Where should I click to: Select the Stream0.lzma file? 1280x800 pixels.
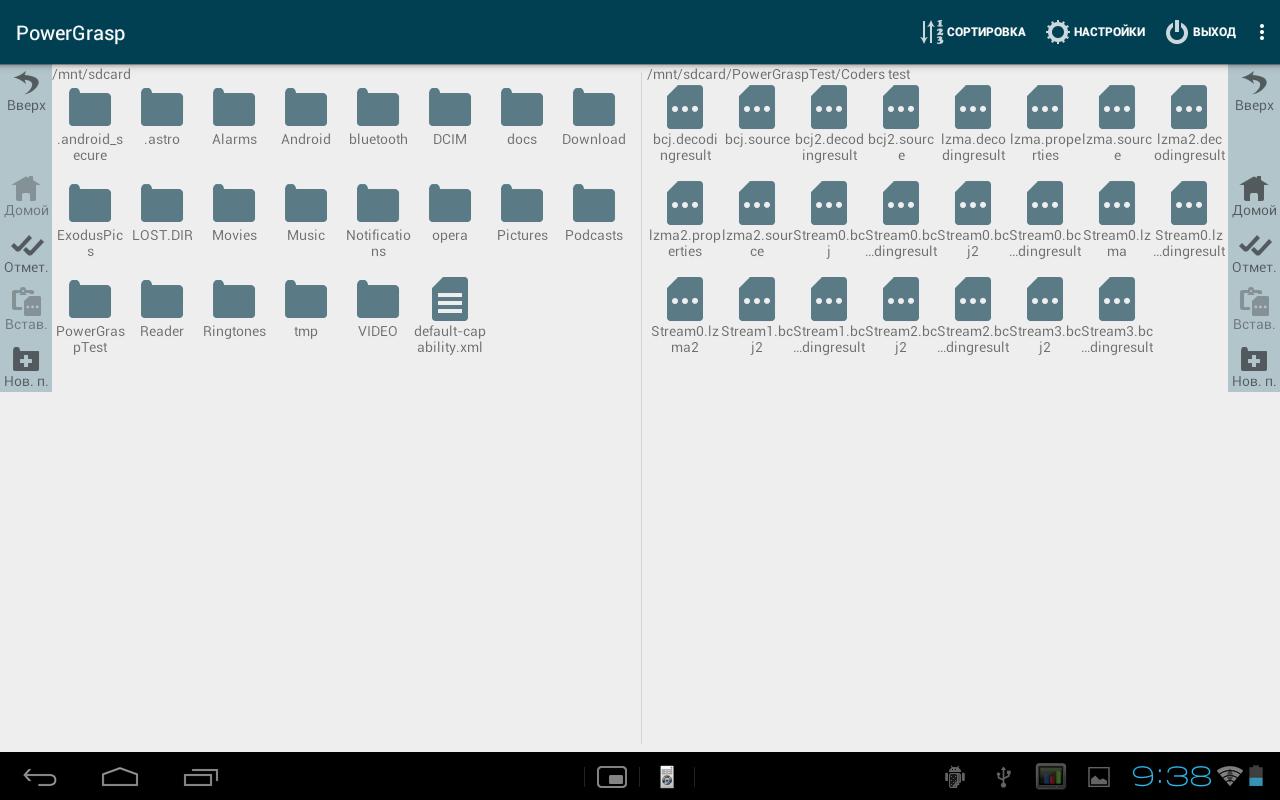pyautogui.click(x=1117, y=220)
